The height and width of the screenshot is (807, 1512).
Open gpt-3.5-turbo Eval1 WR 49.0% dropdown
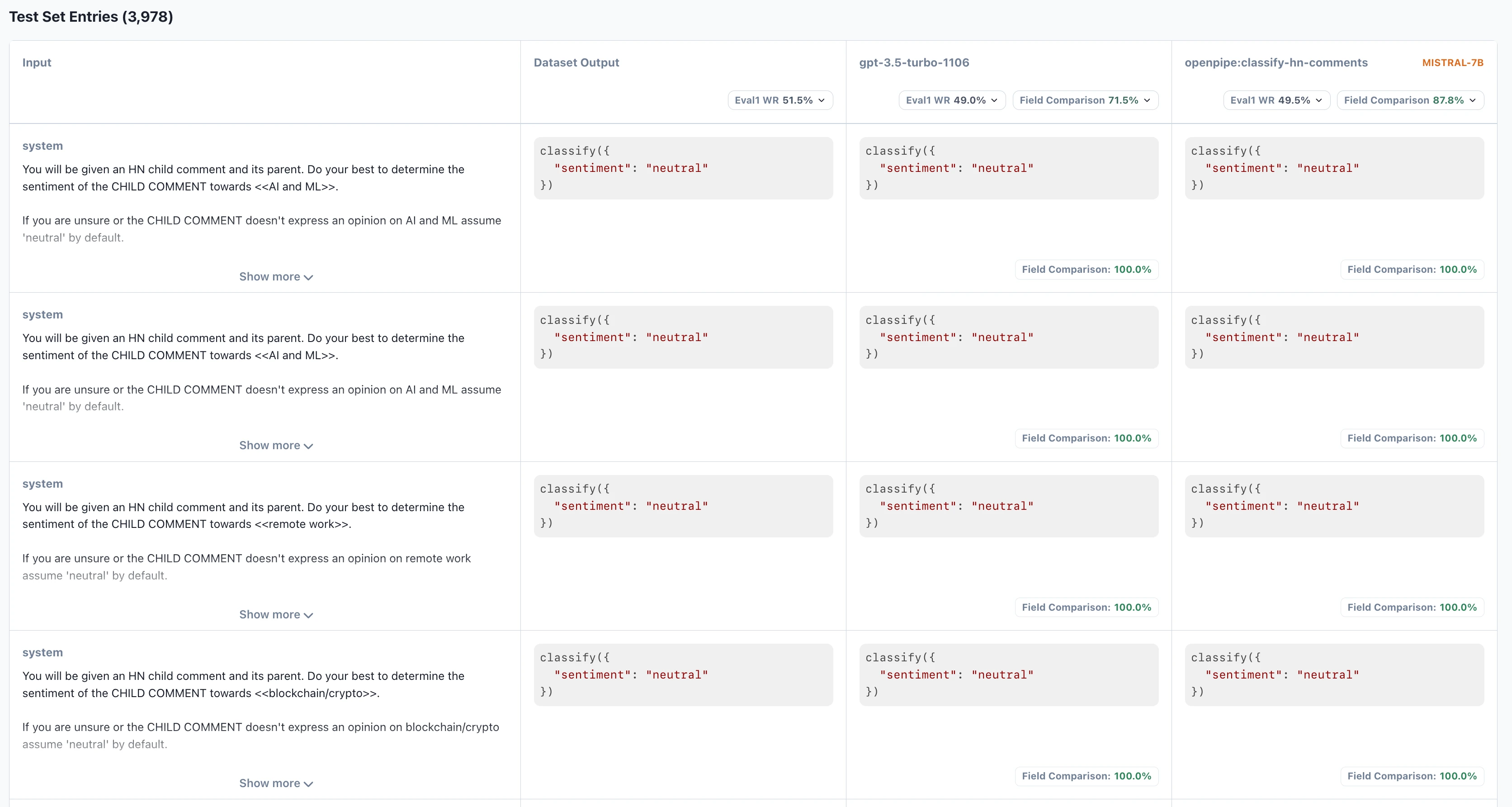951,100
